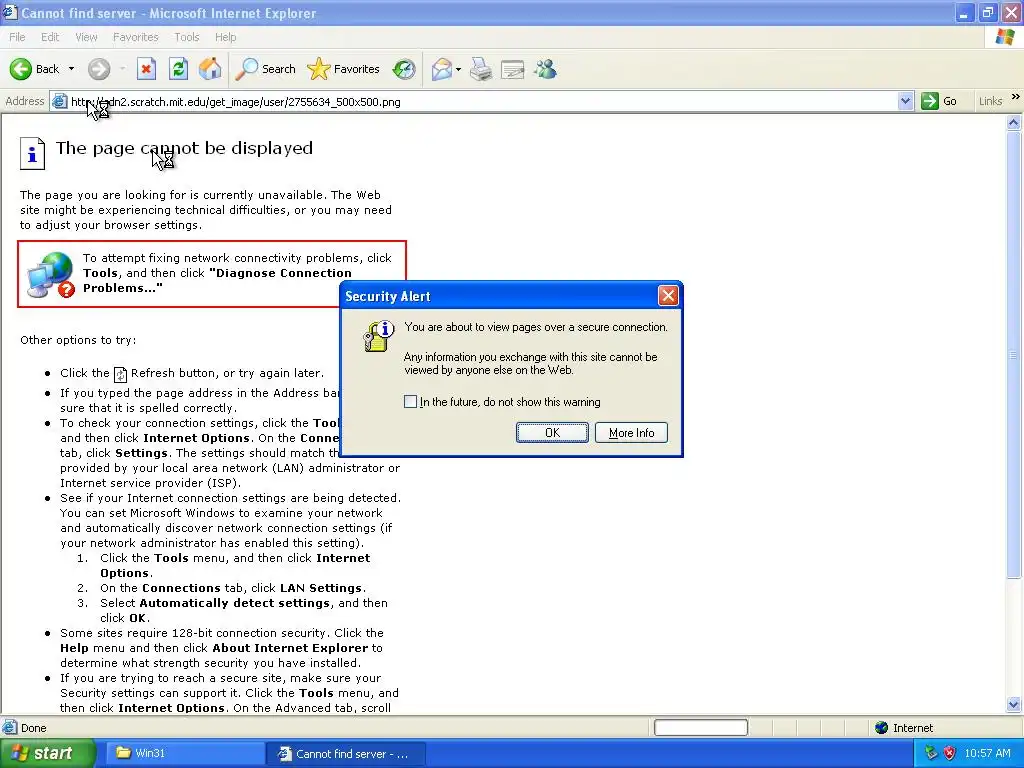1024x768 pixels.
Task: Click the inline Refresh icon in bullet list
Action: pyautogui.click(x=120, y=374)
